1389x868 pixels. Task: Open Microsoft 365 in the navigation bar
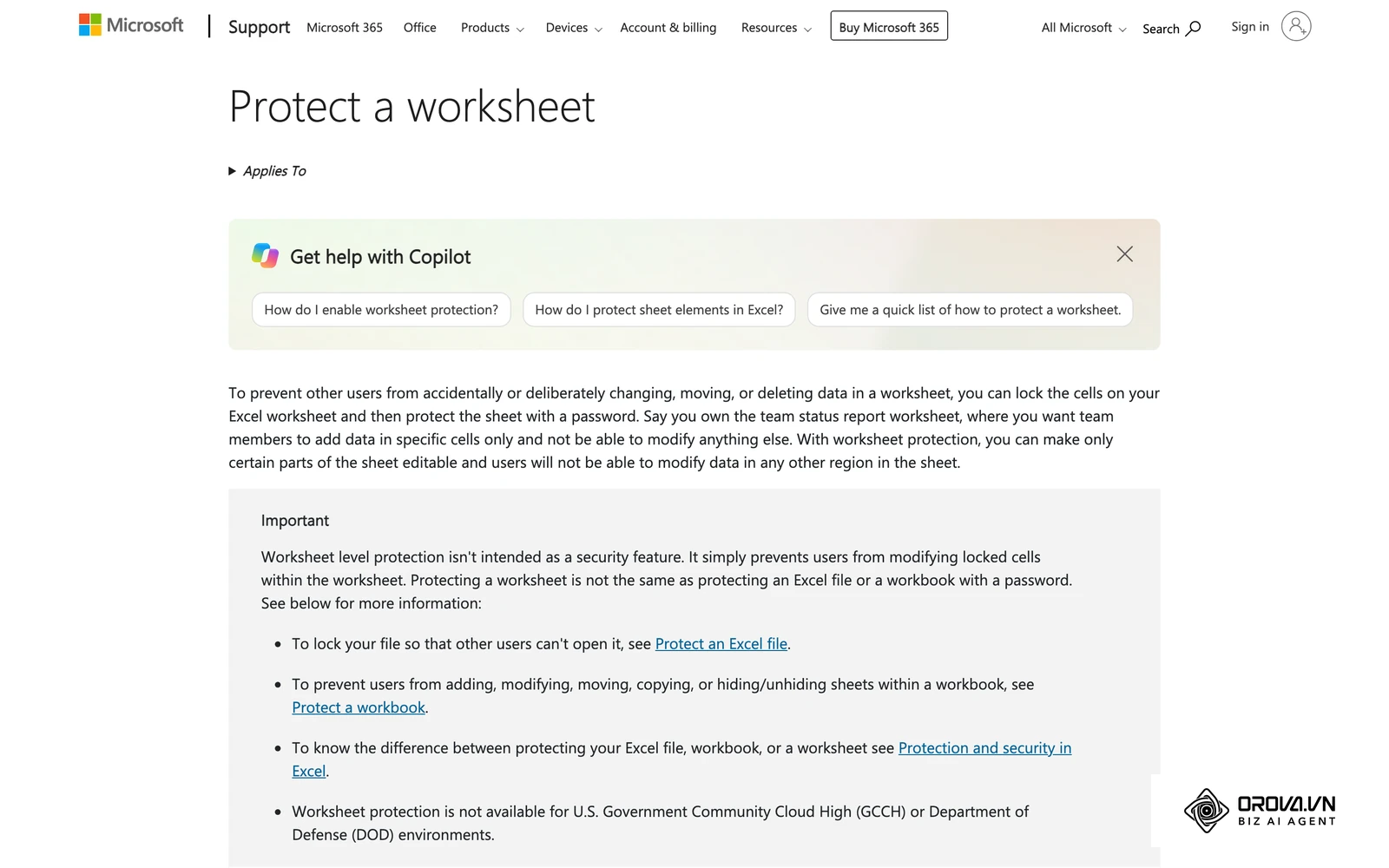coord(345,28)
